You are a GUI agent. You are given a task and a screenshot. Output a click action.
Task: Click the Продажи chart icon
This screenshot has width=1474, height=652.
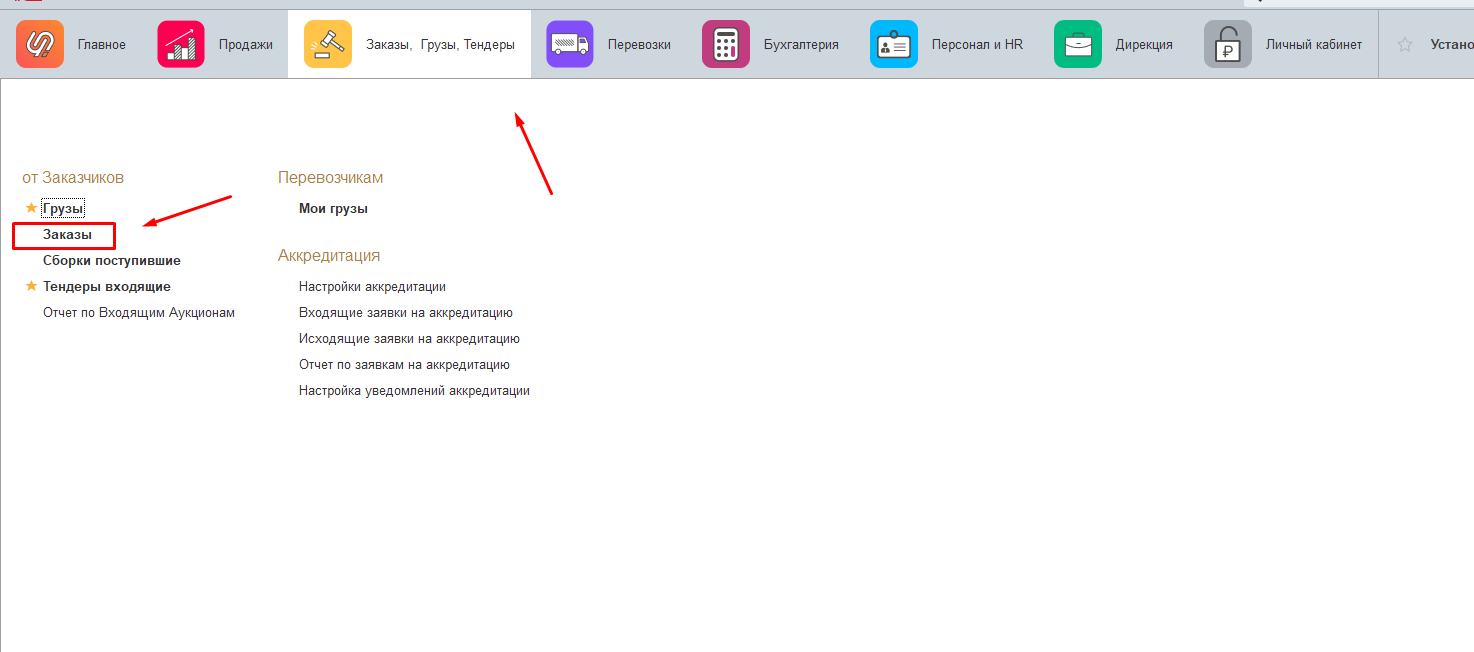tap(181, 44)
